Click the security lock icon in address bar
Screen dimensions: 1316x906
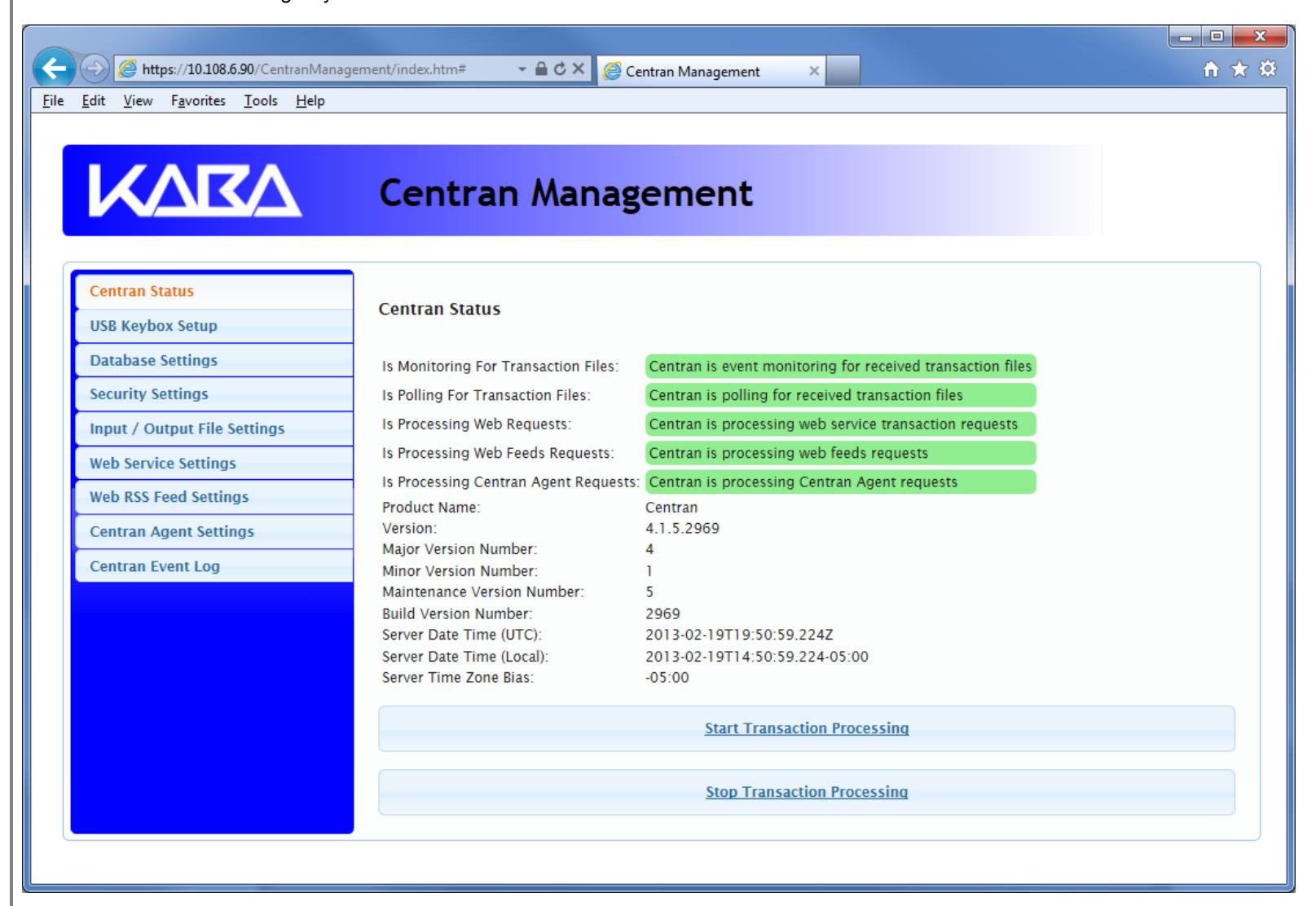click(540, 70)
